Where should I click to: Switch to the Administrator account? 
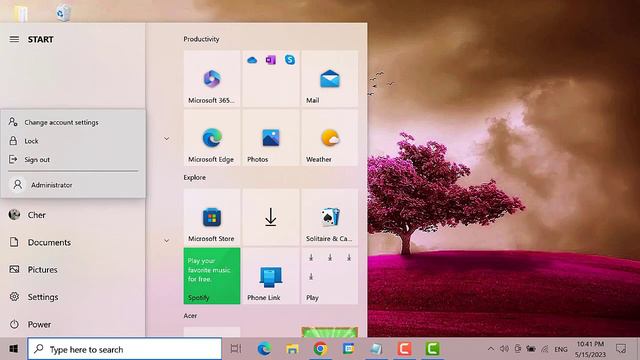click(73, 185)
